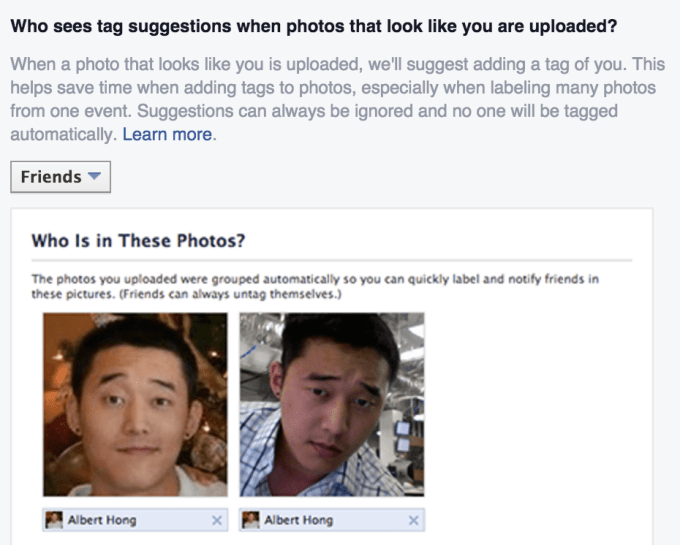This screenshot has height=545, width=680.
Task: Click the sentence starting 'When a photo that looks like you'
Action: (300, 65)
